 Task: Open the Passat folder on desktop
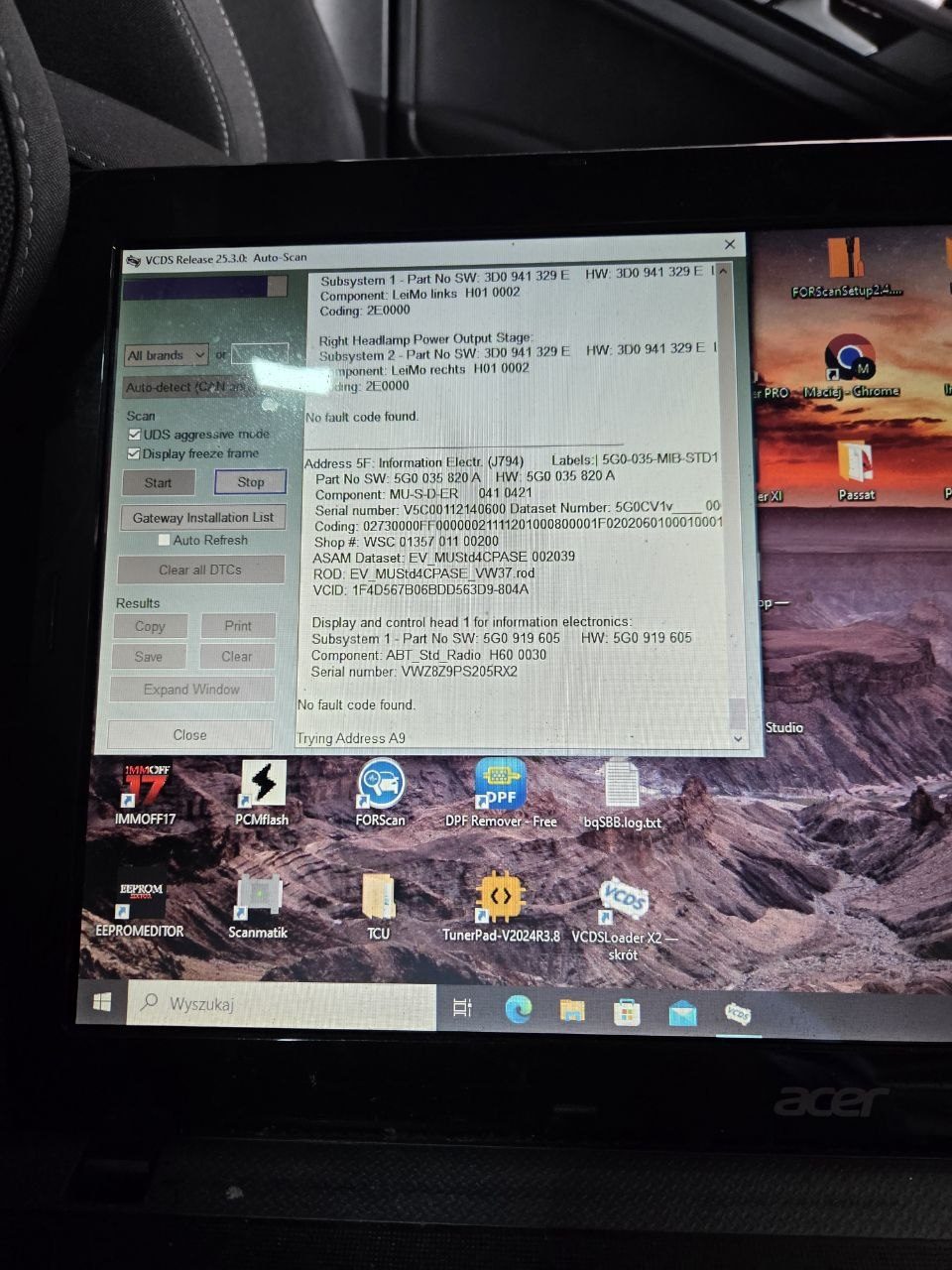coord(855,470)
